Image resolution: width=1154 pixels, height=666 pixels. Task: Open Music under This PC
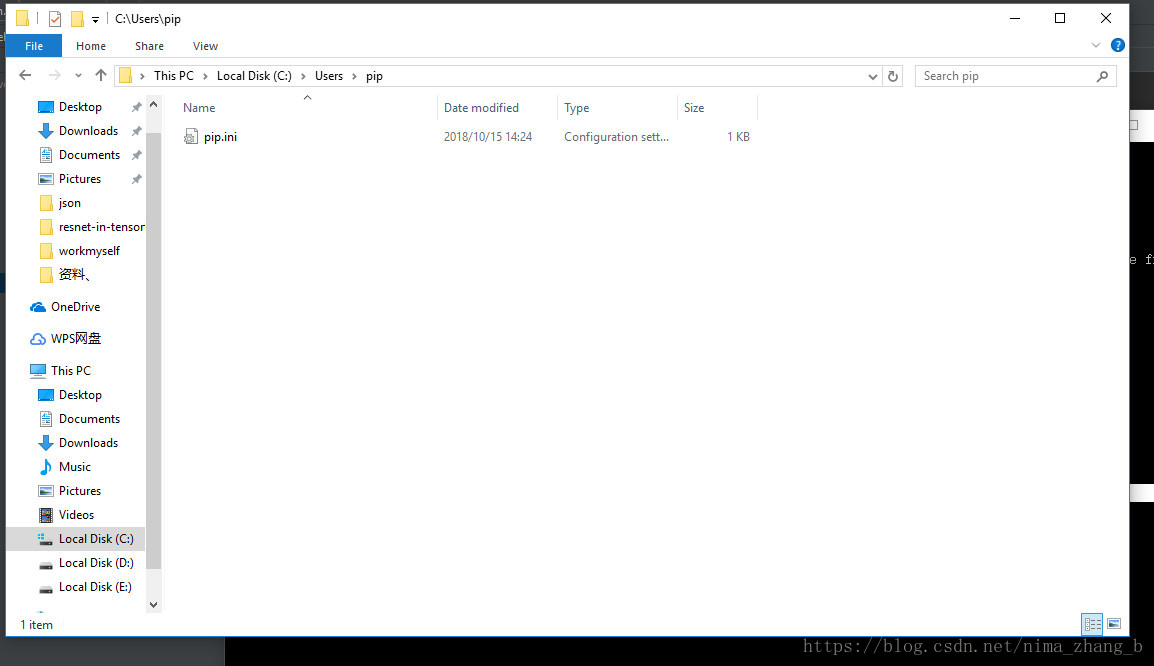[74, 467]
